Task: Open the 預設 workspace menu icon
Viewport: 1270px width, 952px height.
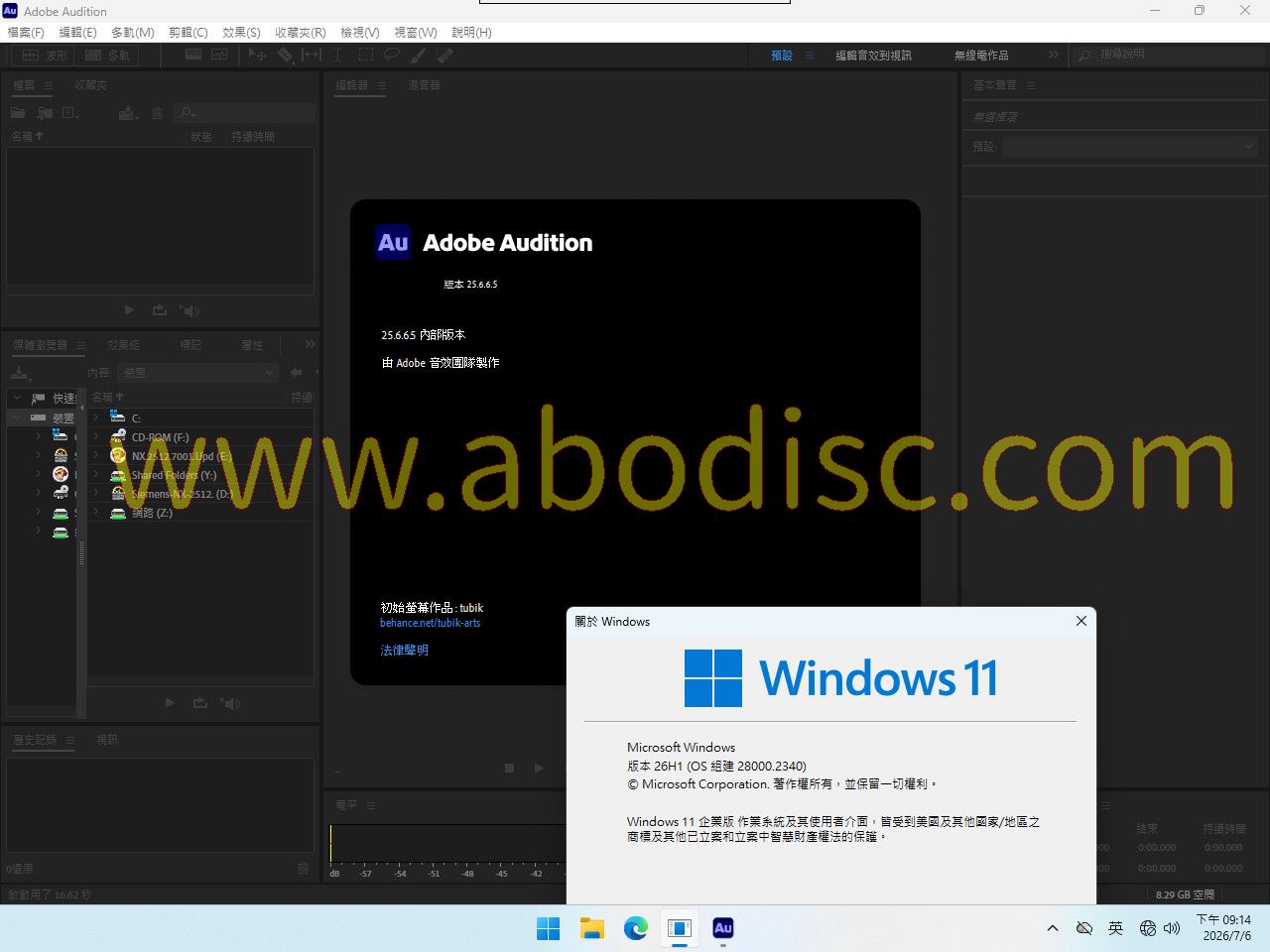Action: [810, 56]
